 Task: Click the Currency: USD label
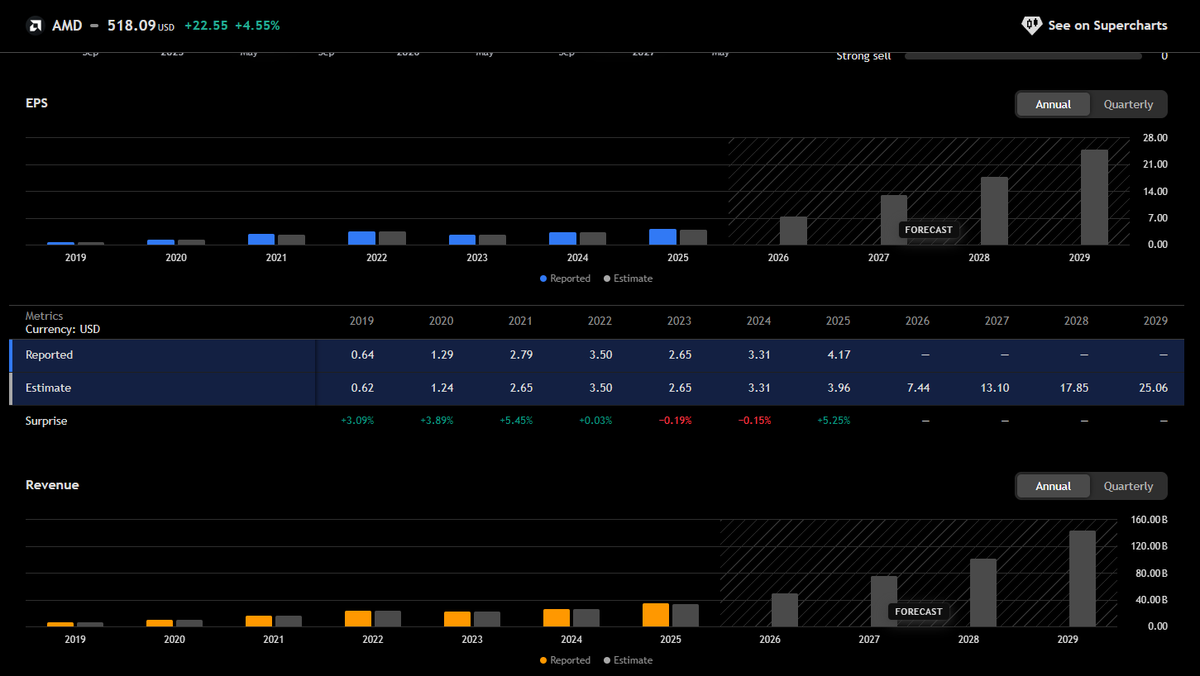[x=62, y=329]
